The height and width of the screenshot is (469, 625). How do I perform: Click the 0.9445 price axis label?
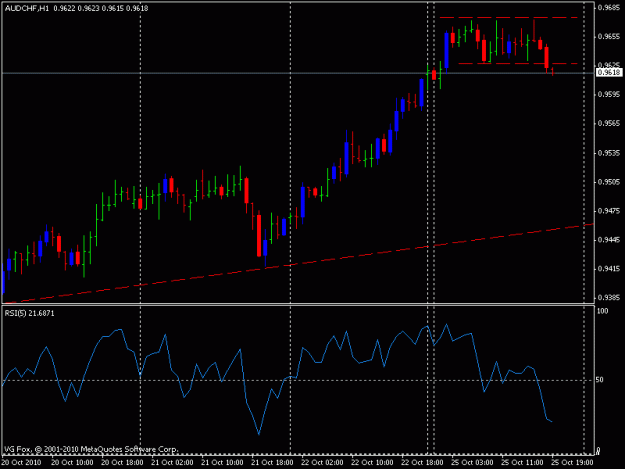point(609,240)
